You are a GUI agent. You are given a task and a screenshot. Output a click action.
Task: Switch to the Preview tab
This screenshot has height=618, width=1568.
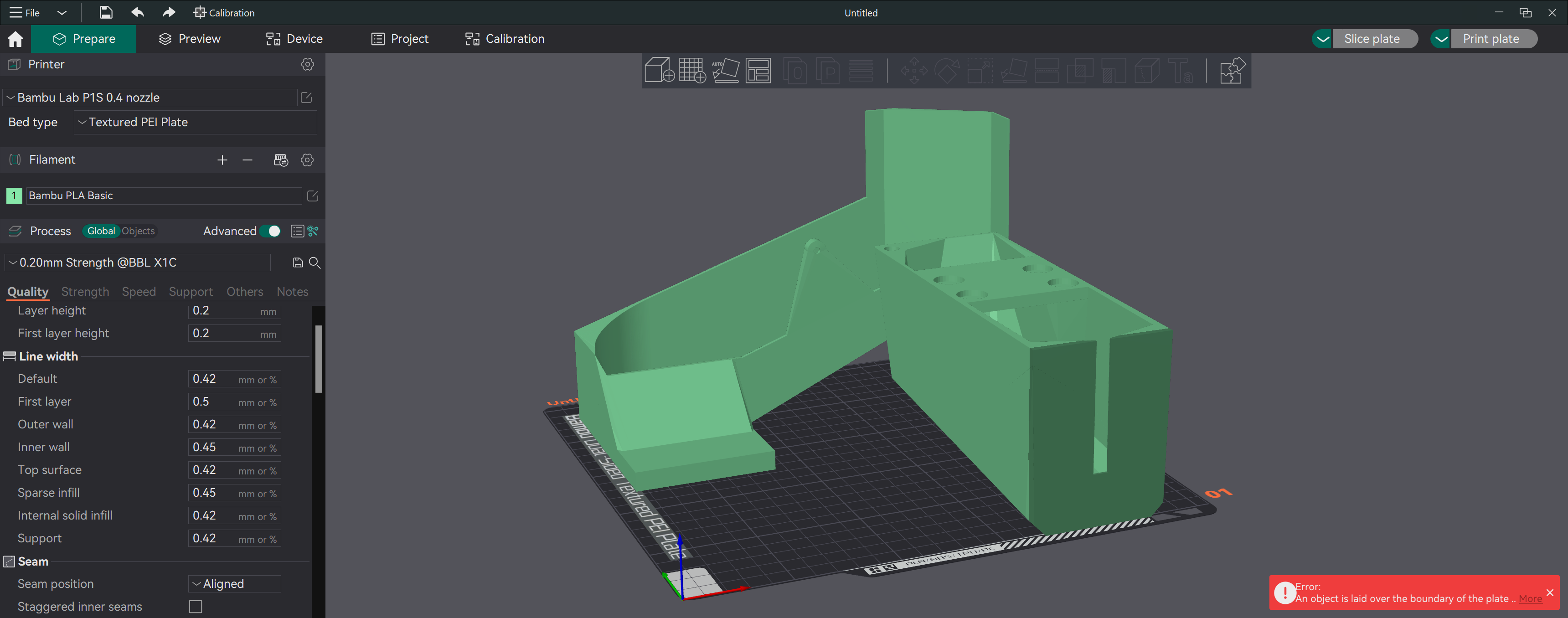(x=189, y=38)
